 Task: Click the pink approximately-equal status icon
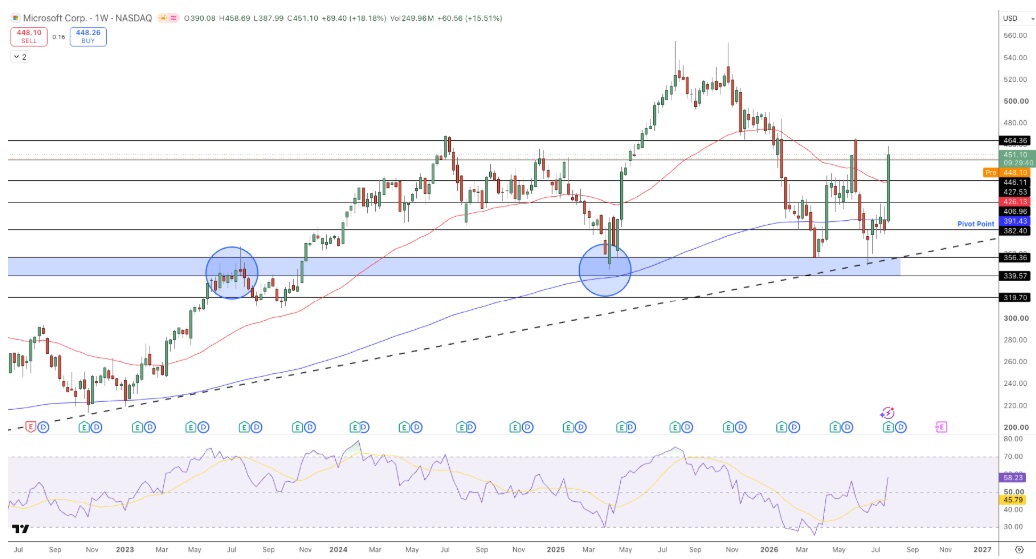(x=174, y=18)
